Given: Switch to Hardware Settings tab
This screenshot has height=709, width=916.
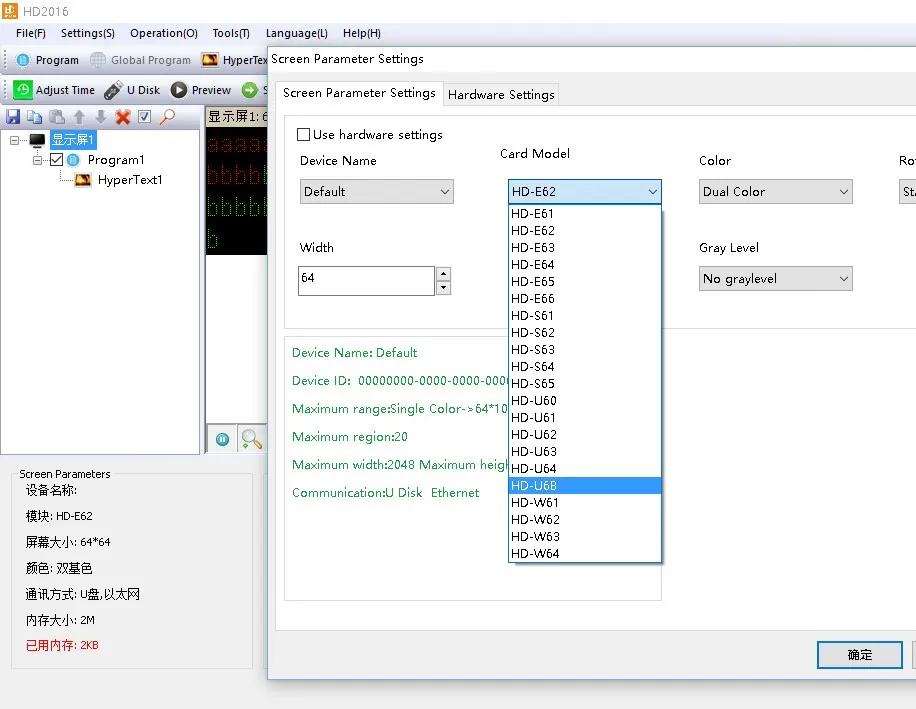Looking at the screenshot, I should tap(501, 95).
